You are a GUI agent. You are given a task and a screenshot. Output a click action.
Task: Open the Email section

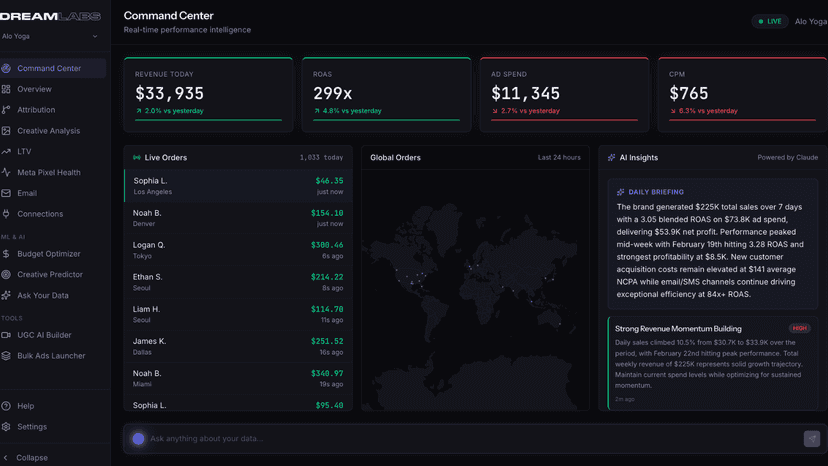[53, 193]
